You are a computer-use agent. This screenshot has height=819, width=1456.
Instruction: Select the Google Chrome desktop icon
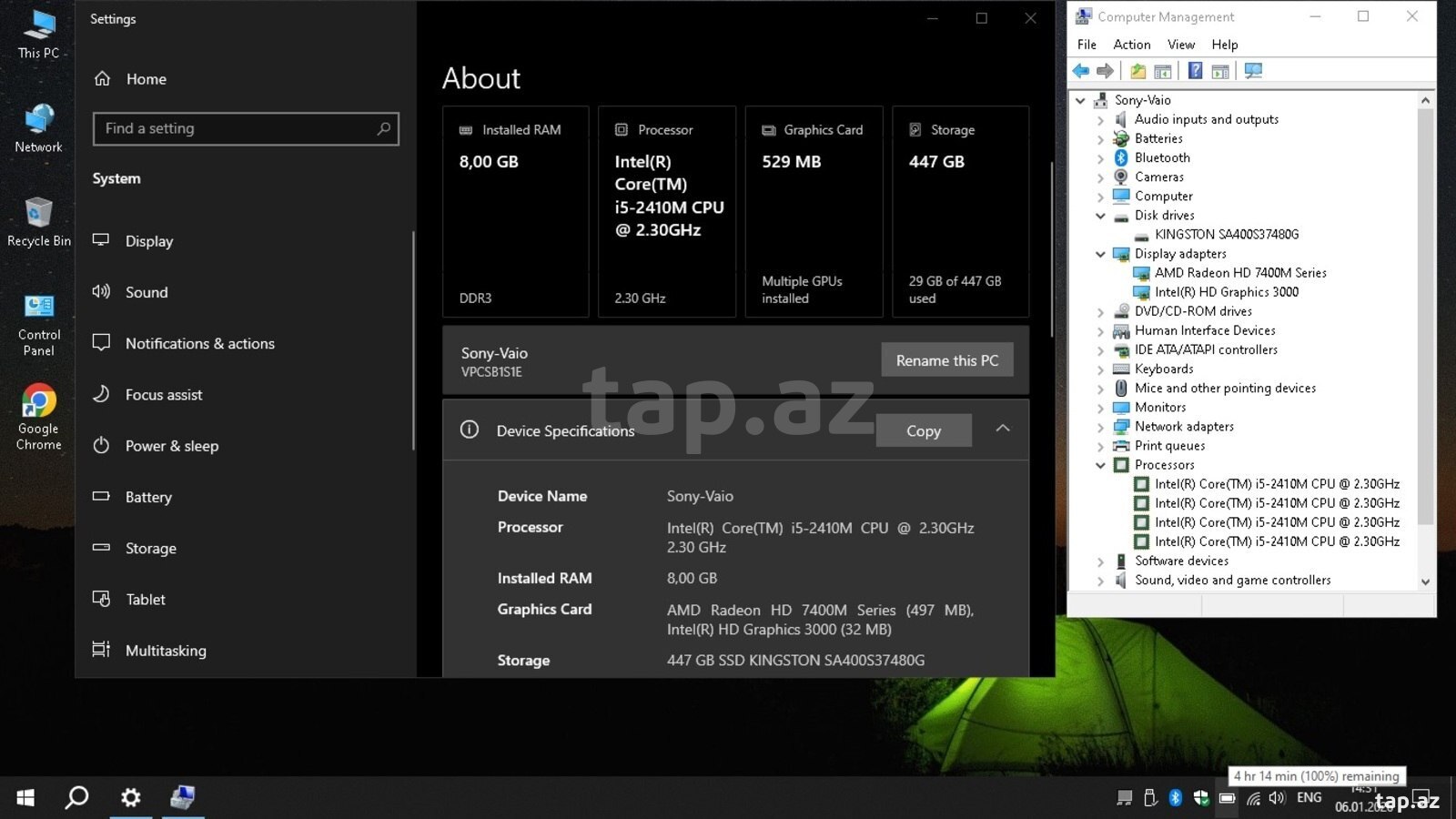38,418
